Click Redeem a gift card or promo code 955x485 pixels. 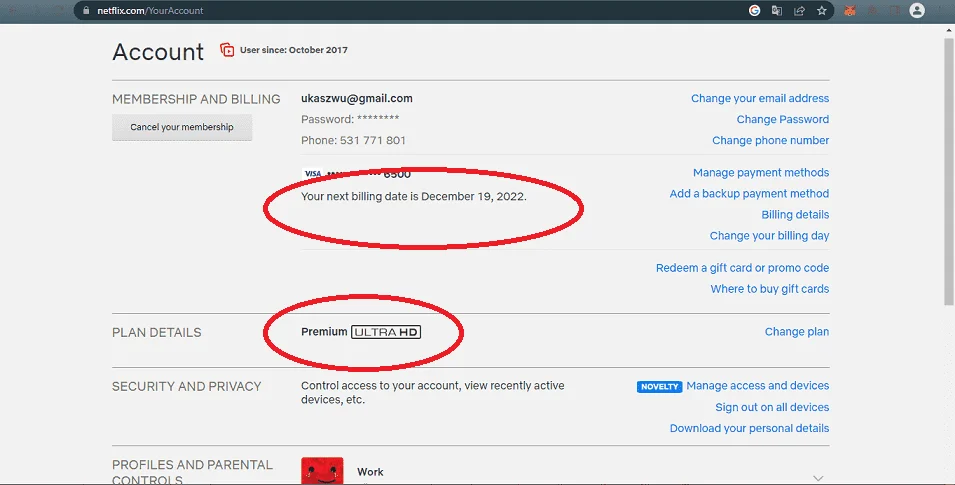pyautogui.click(x=742, y=268)
